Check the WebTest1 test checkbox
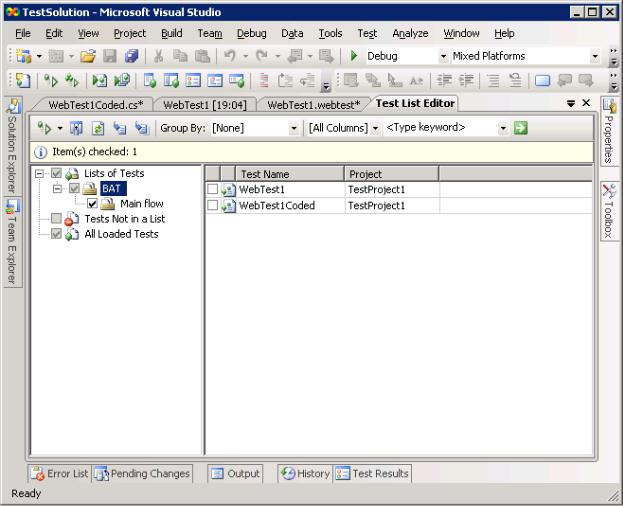The image size is (623, 506). [212, 190]
